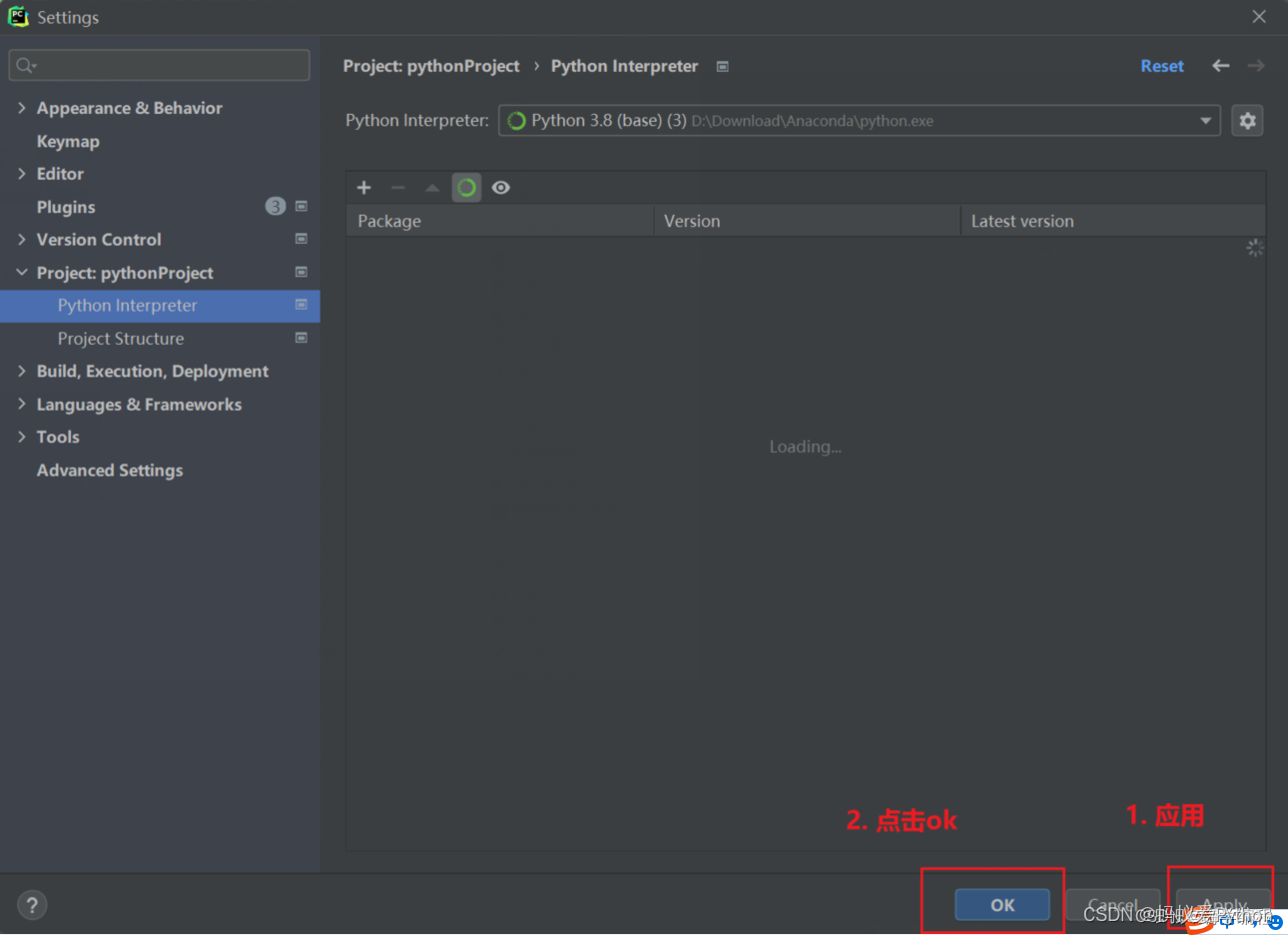Select Keymap settings

point(68,141)
